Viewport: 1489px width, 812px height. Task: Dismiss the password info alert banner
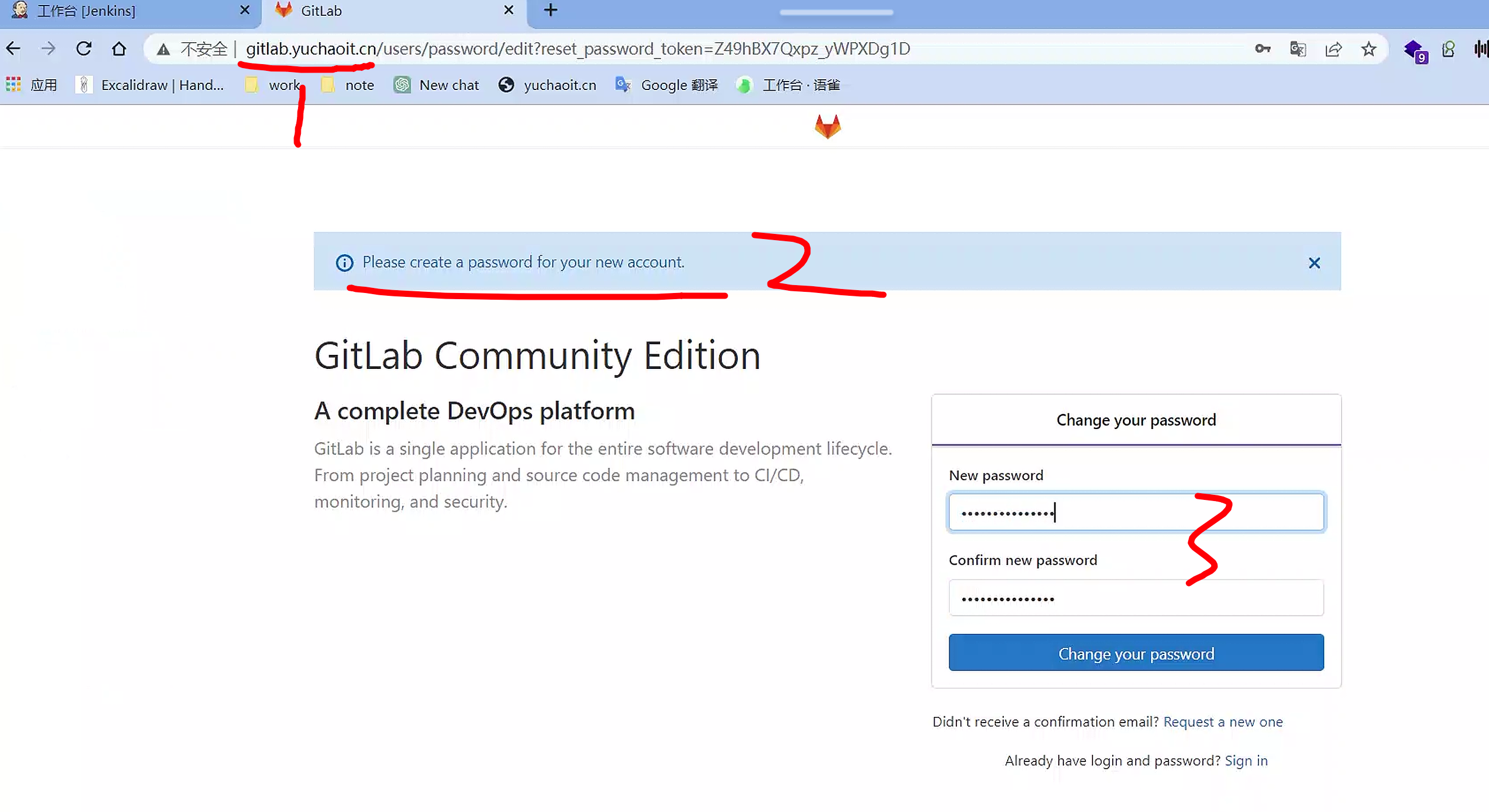[x=1314, y=263]
